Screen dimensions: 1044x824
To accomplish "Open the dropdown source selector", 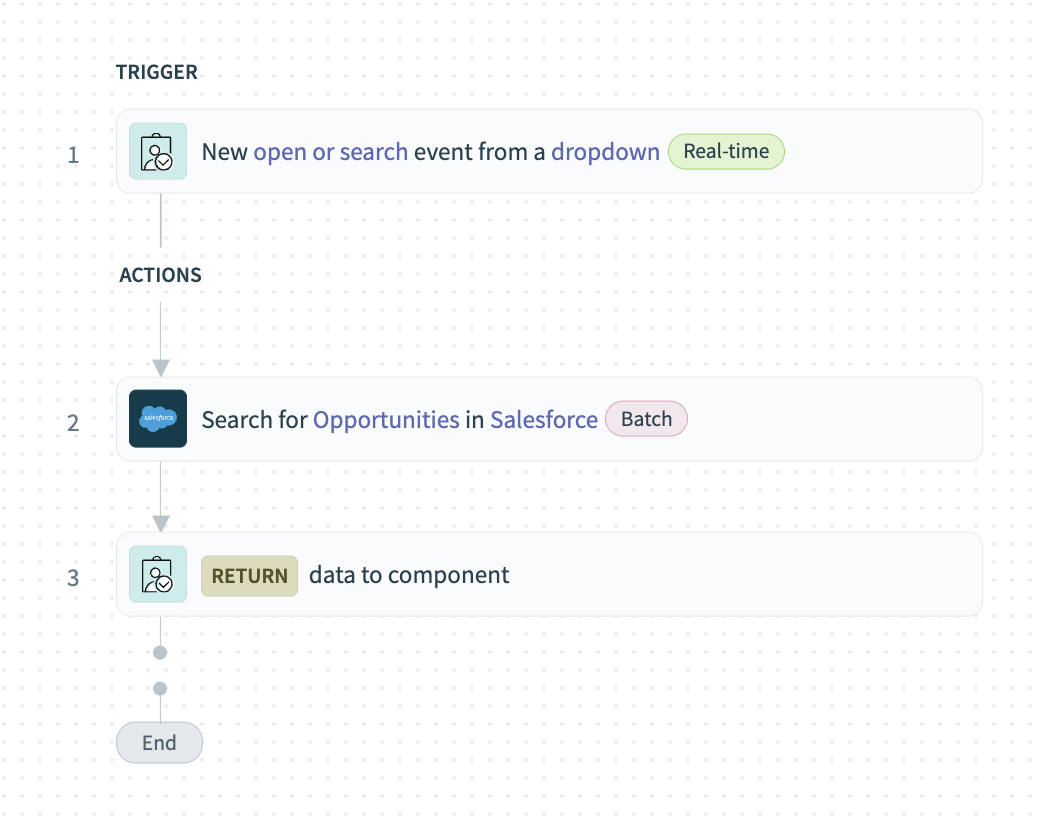I will click(604, 151).
